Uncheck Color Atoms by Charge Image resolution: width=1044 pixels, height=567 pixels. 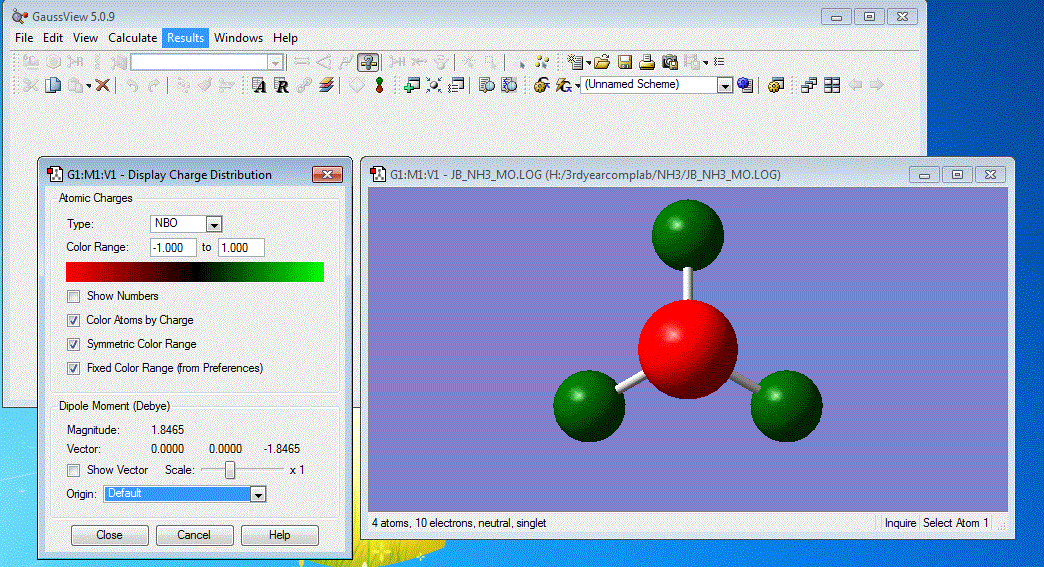[73, 320]
